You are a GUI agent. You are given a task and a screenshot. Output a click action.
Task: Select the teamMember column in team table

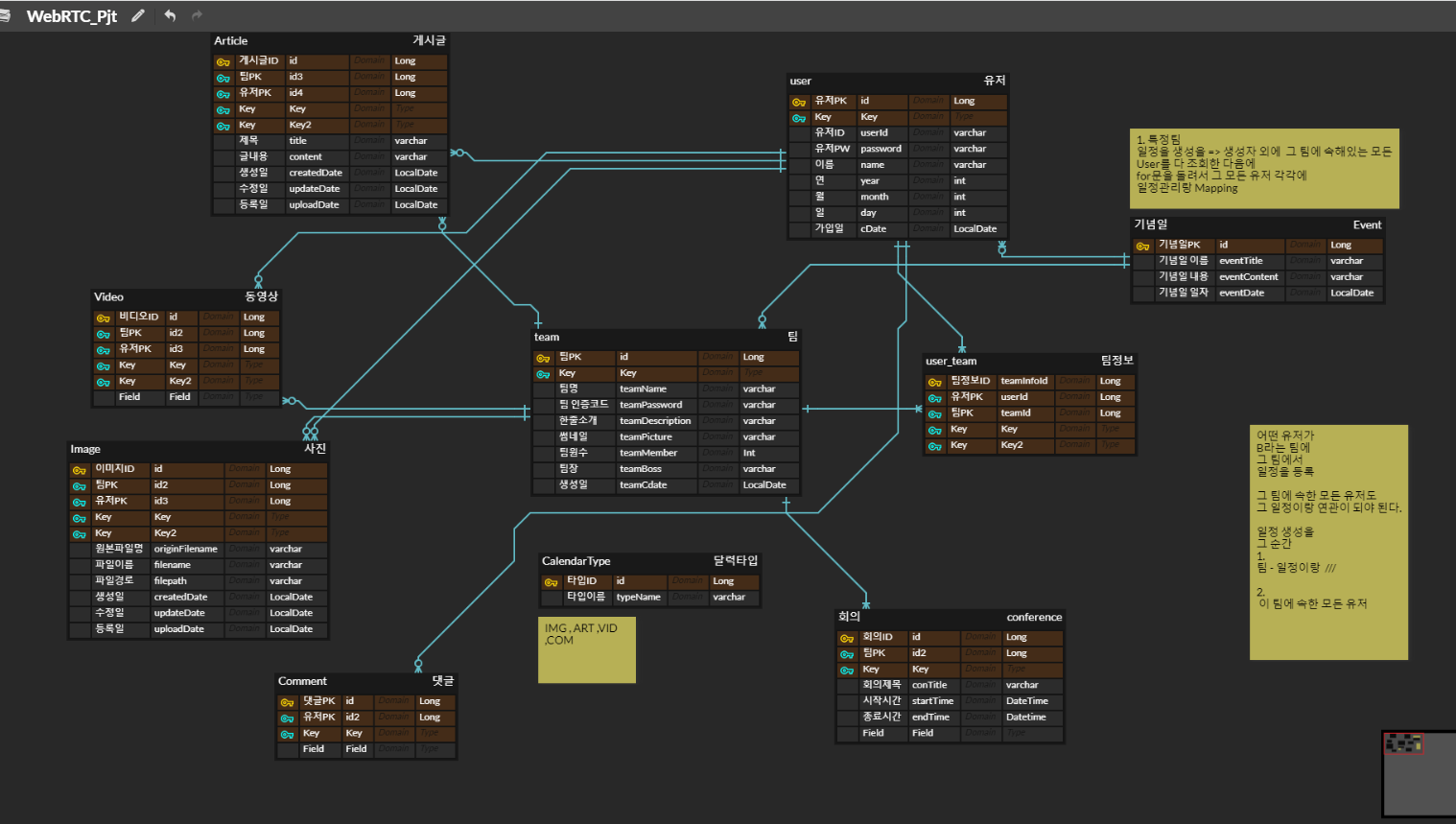coord(648,453)
